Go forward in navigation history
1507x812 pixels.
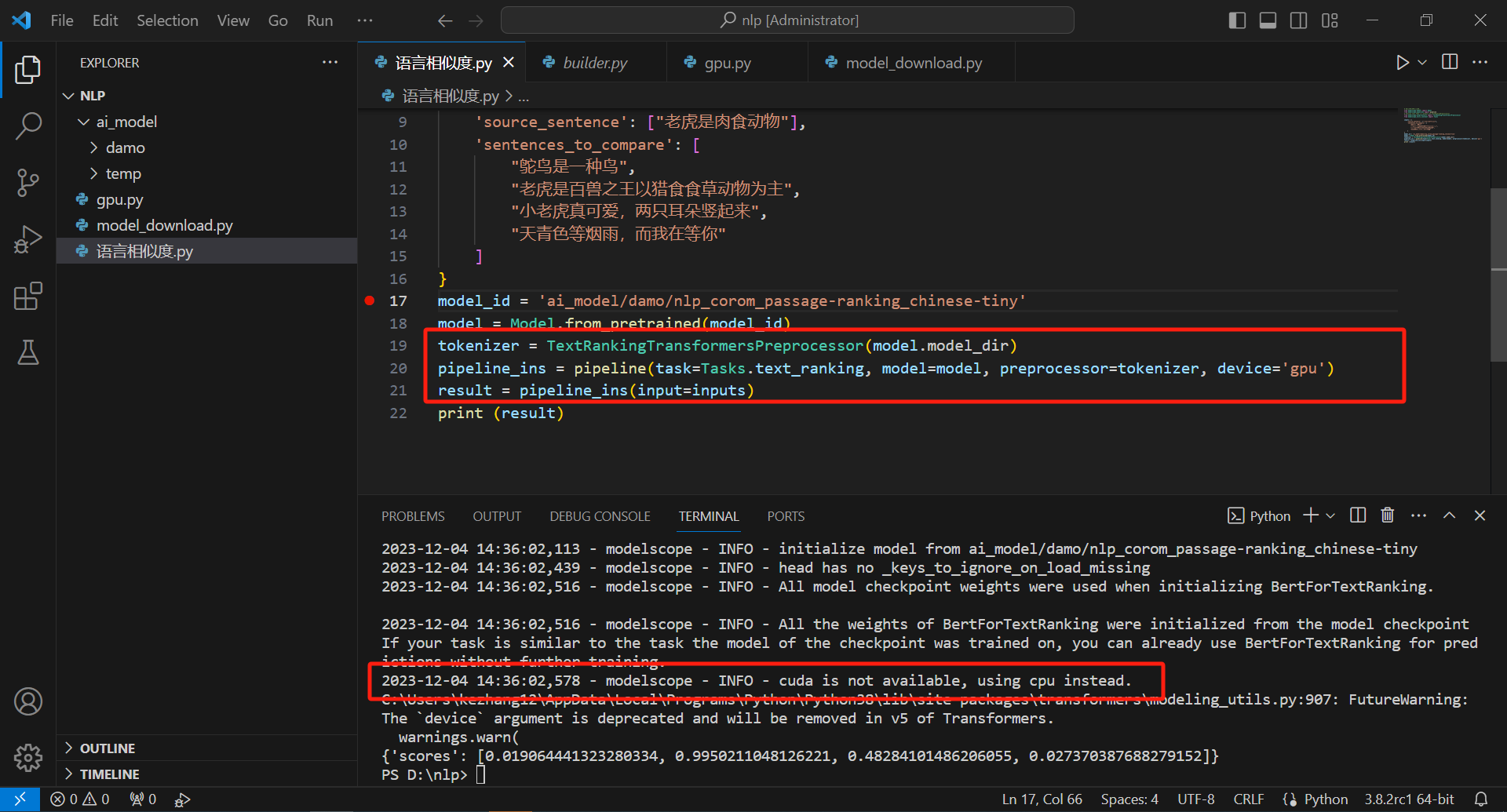[476, 20]
